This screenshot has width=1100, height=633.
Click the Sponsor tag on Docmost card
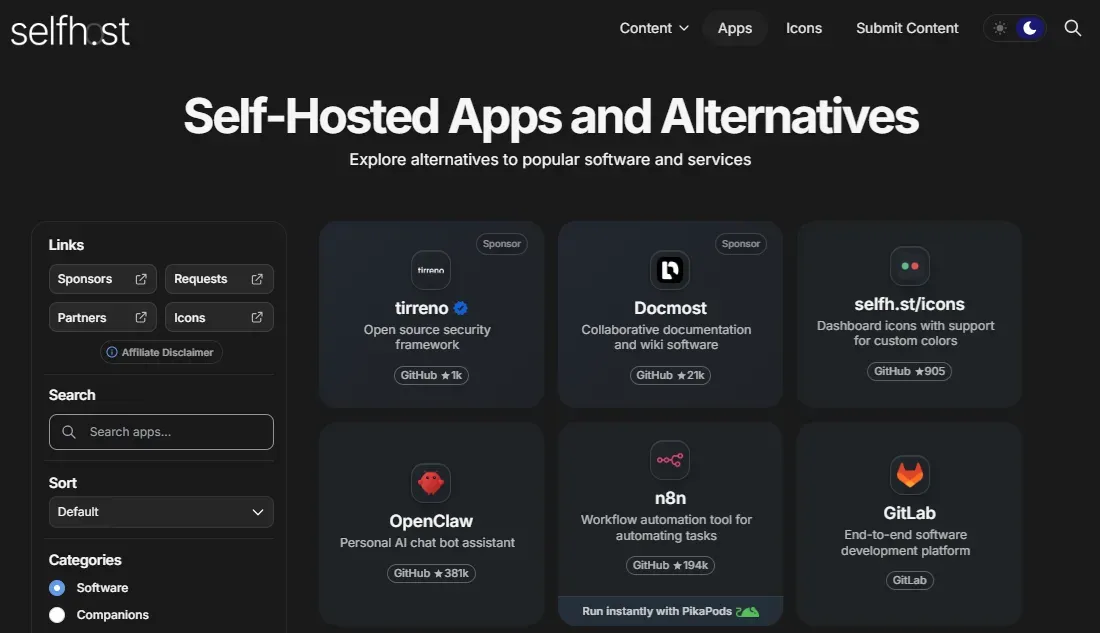click(x=741, y=244)
